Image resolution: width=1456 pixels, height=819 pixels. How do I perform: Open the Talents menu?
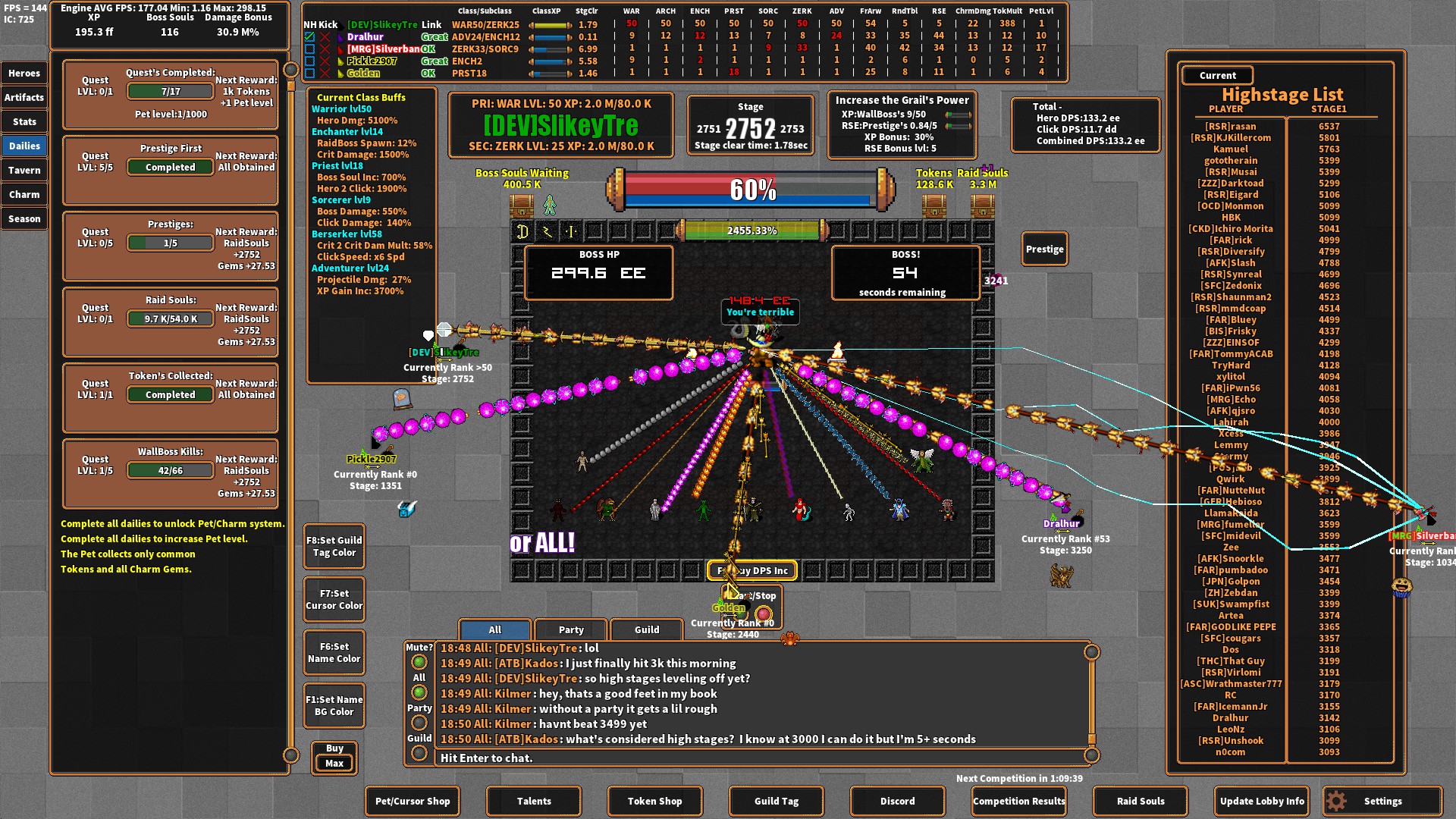(x=533, y=801)
